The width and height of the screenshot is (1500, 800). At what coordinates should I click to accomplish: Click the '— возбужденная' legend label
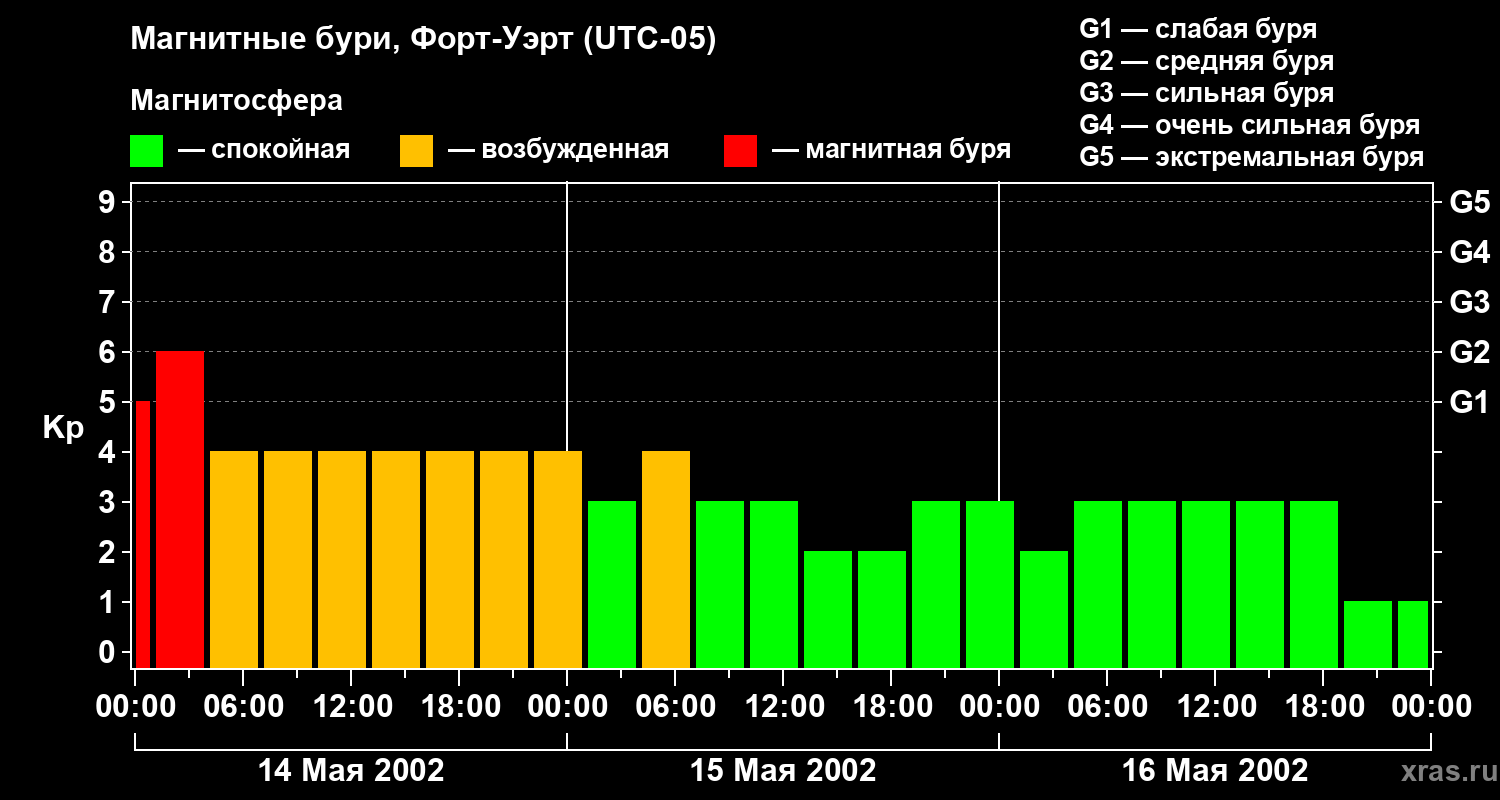coord(558,150)
